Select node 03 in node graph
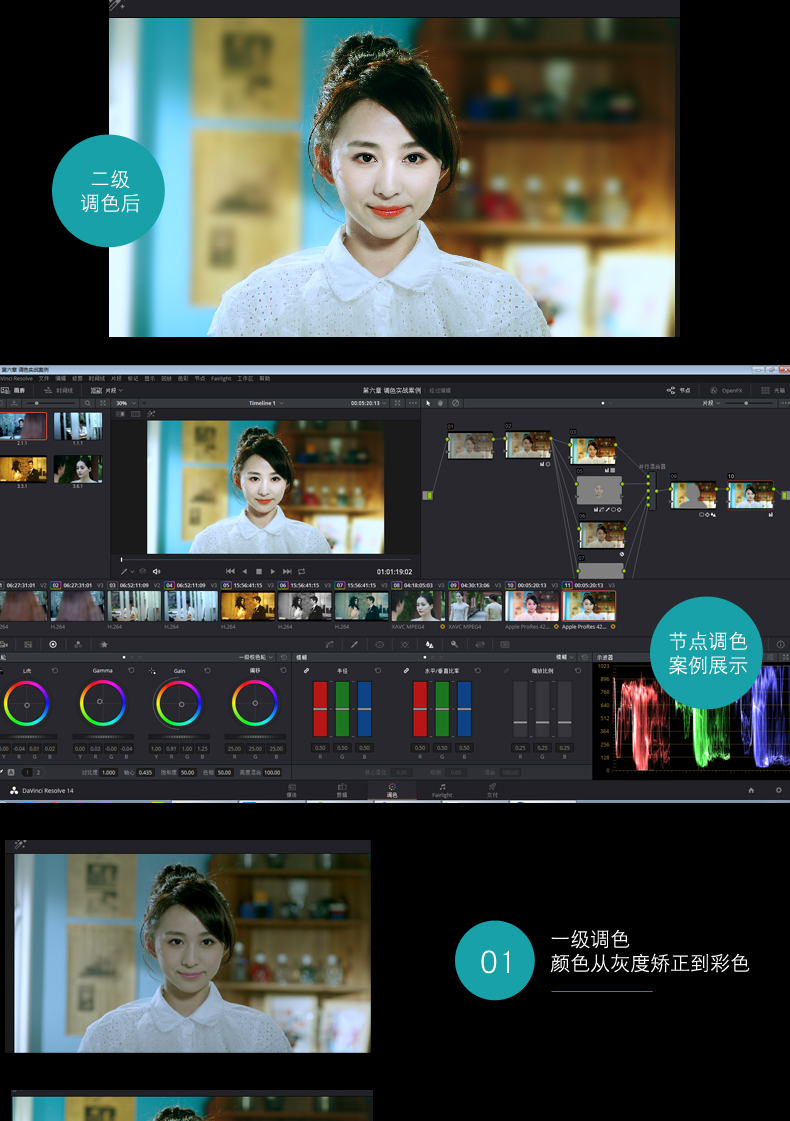 click(592, 450)
